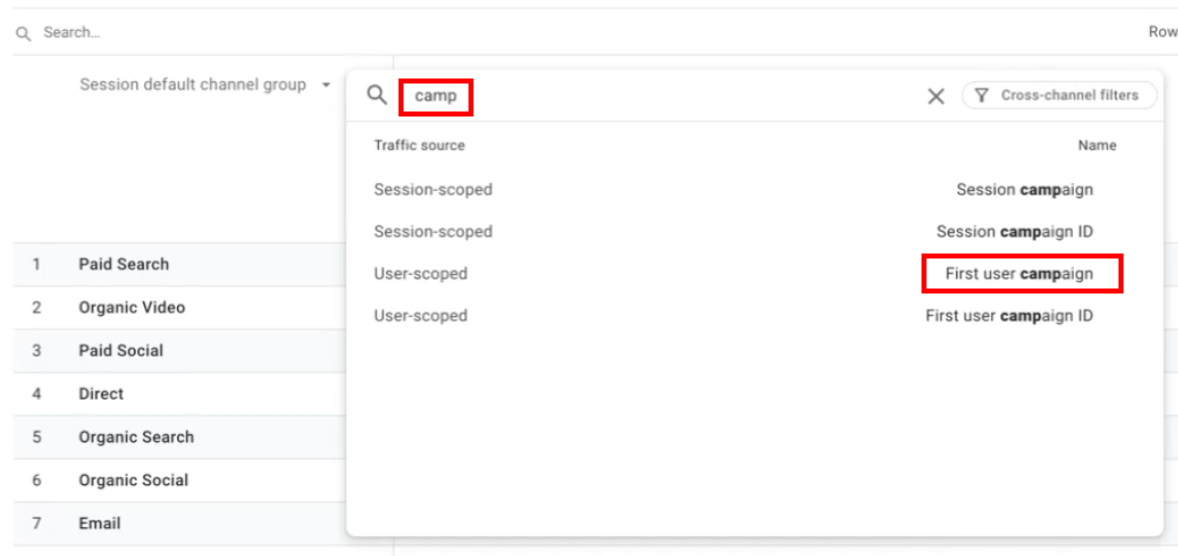
Task: Click the Paid Social row
Action: [x=121, y=350]
